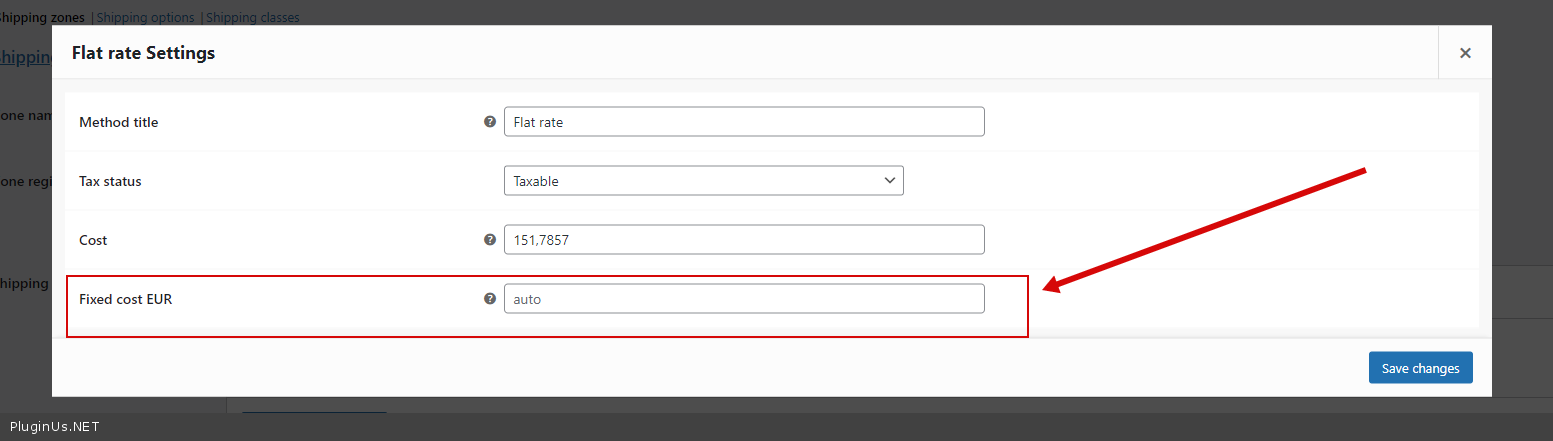Click the help icon beside Cost field
This screenshot has height=441, width=1553.
[490, 240]
